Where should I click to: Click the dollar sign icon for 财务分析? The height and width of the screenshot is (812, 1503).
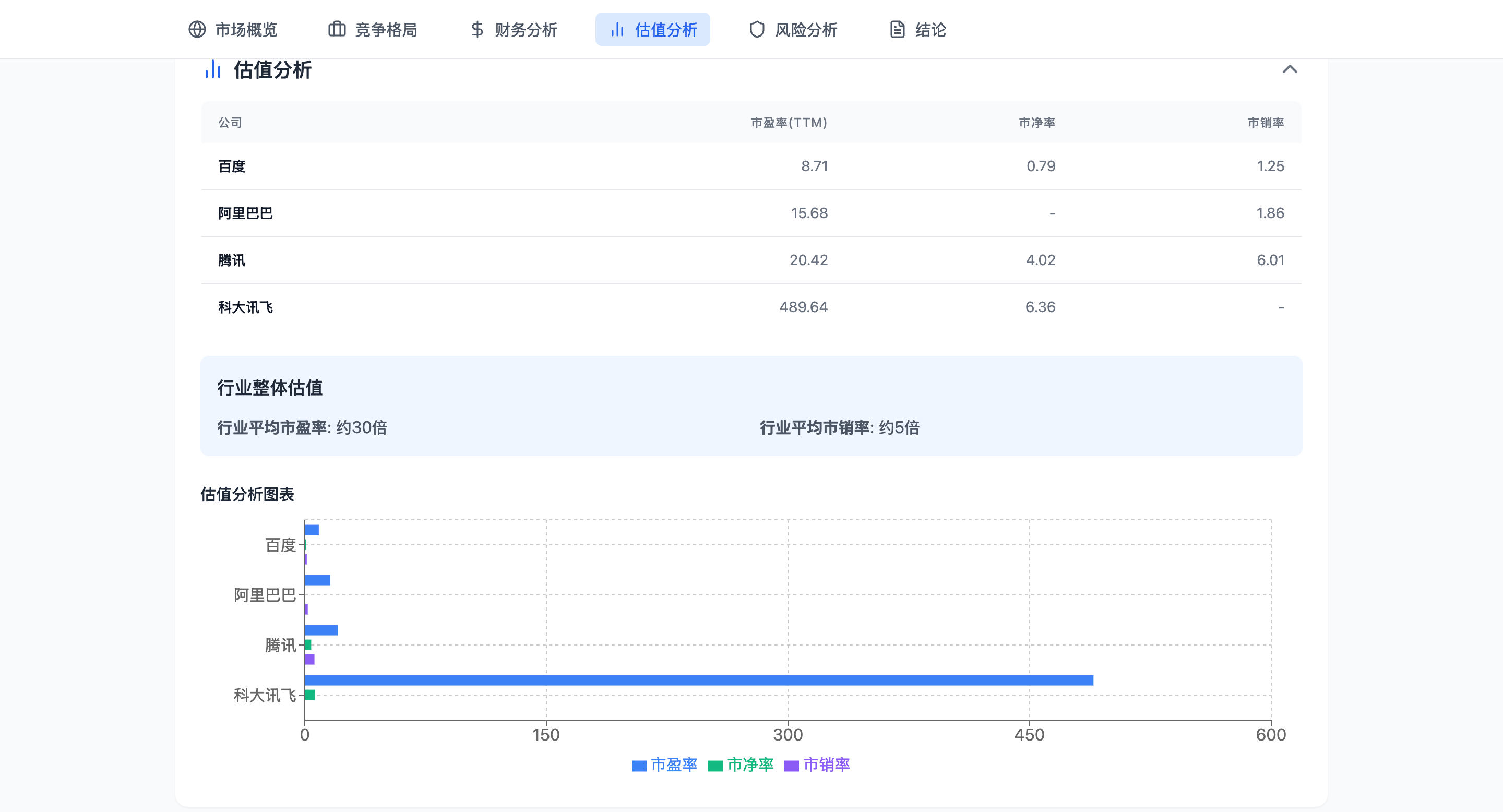click(478, 29)
